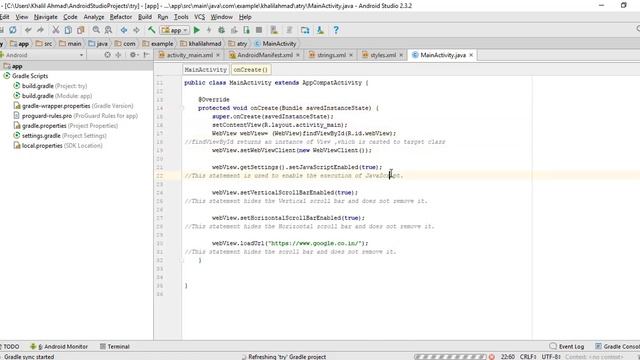
Task: Switch to the activity_main.xml tab
Action: (x=190, y=55)
